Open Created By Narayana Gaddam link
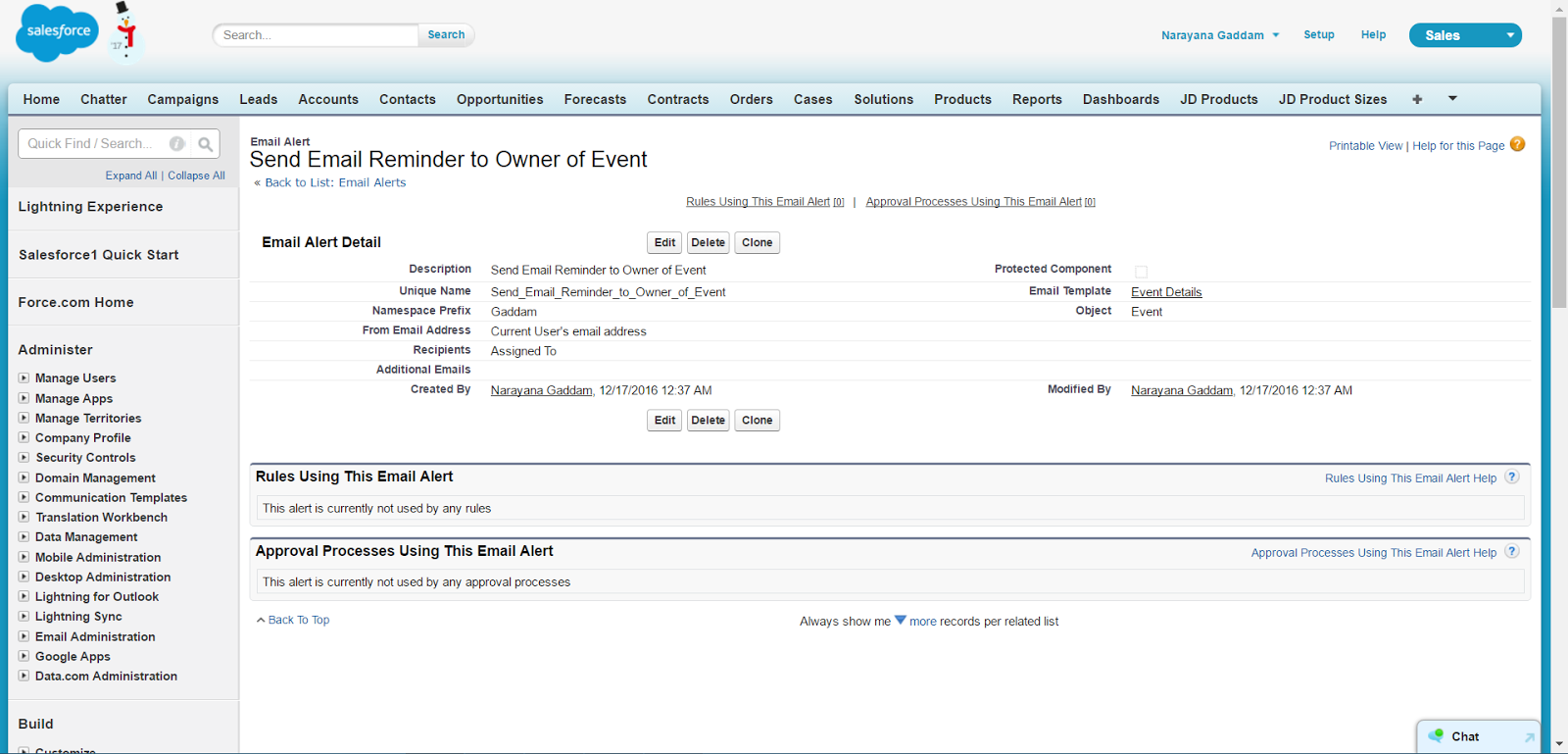1568x754 pixels. [541, 390]
